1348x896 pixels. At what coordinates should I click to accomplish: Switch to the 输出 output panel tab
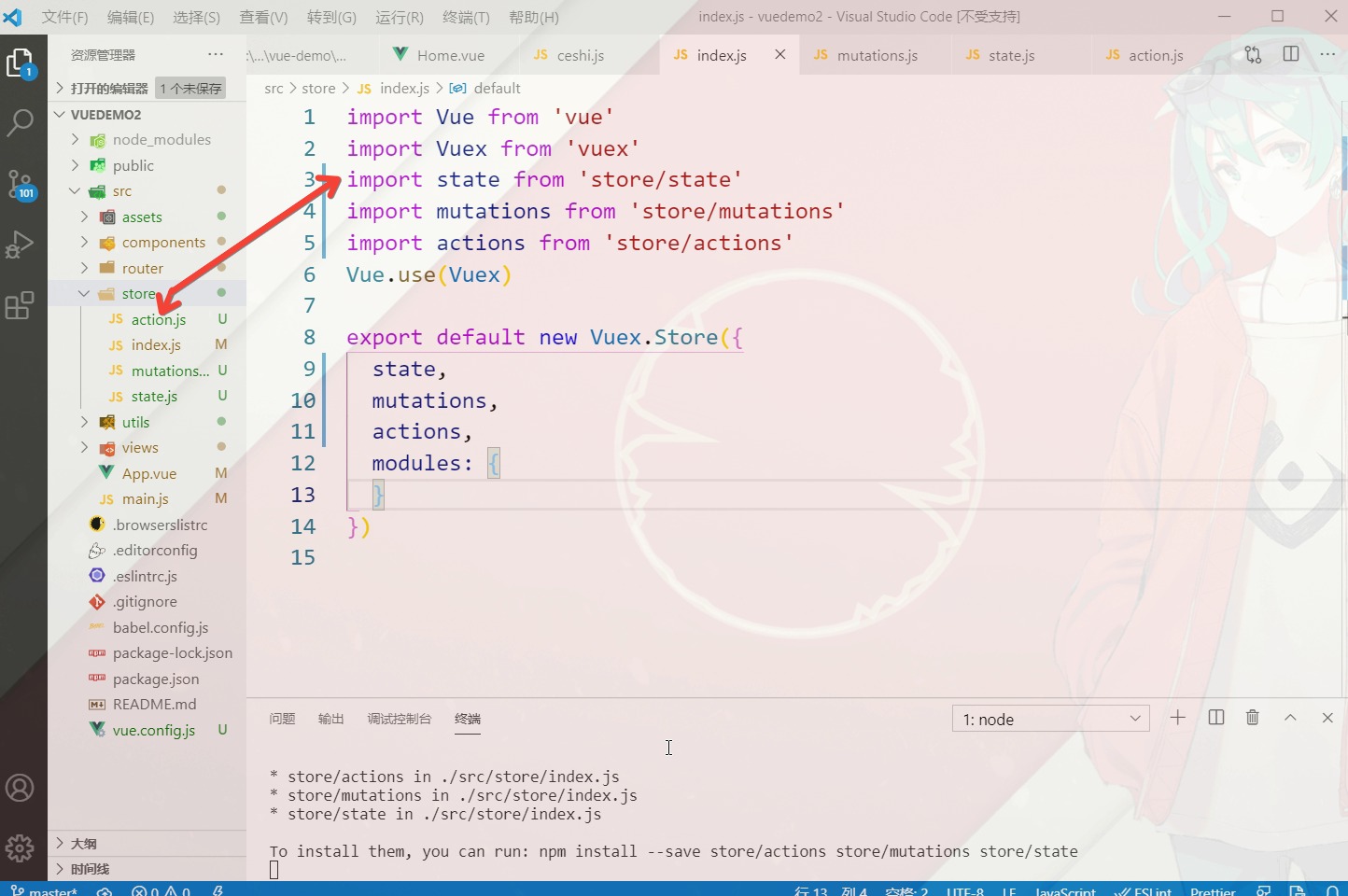coord(331,719)
